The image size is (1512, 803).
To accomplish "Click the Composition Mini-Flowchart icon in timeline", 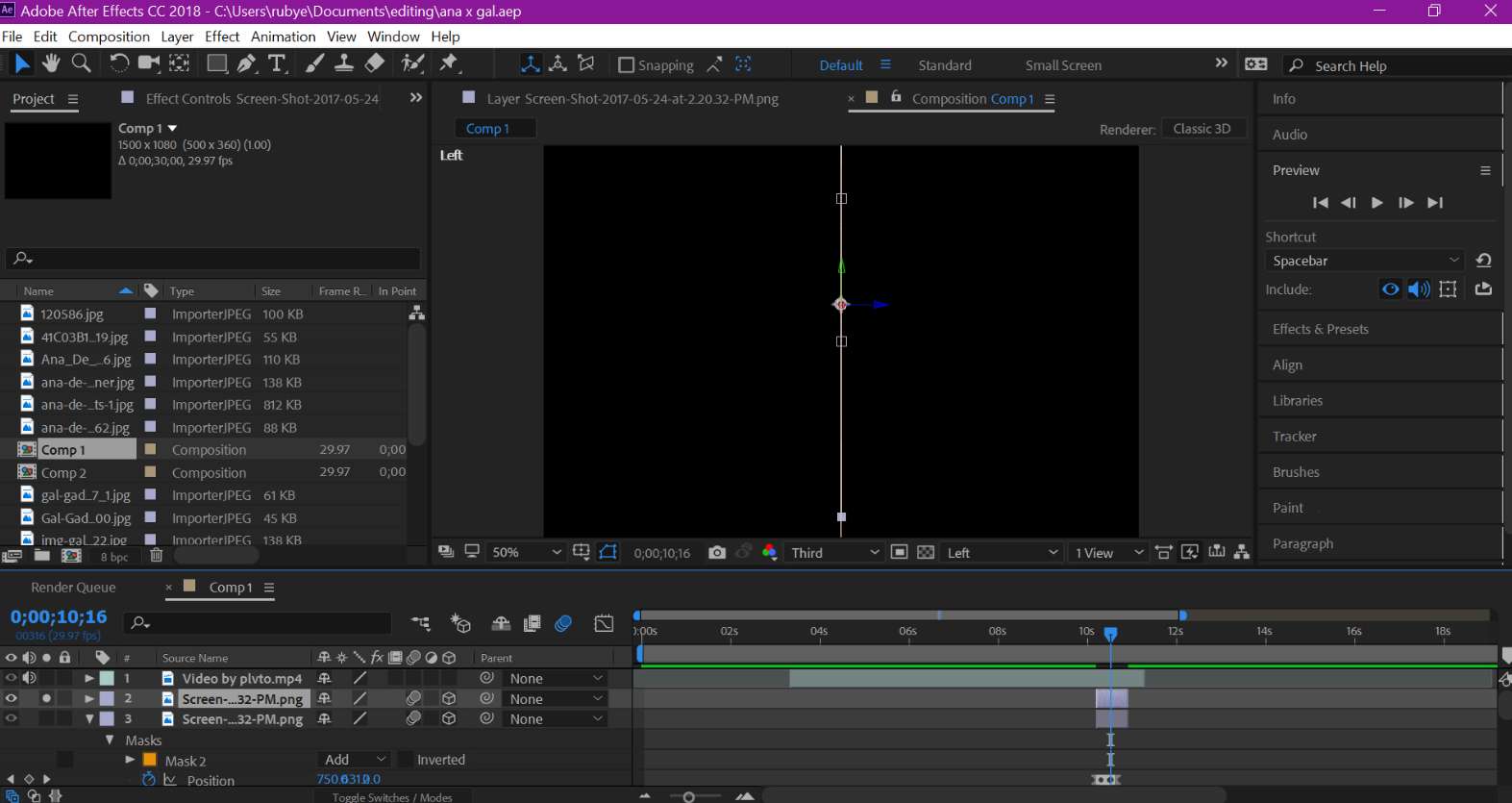I will (x=421, y=624).
